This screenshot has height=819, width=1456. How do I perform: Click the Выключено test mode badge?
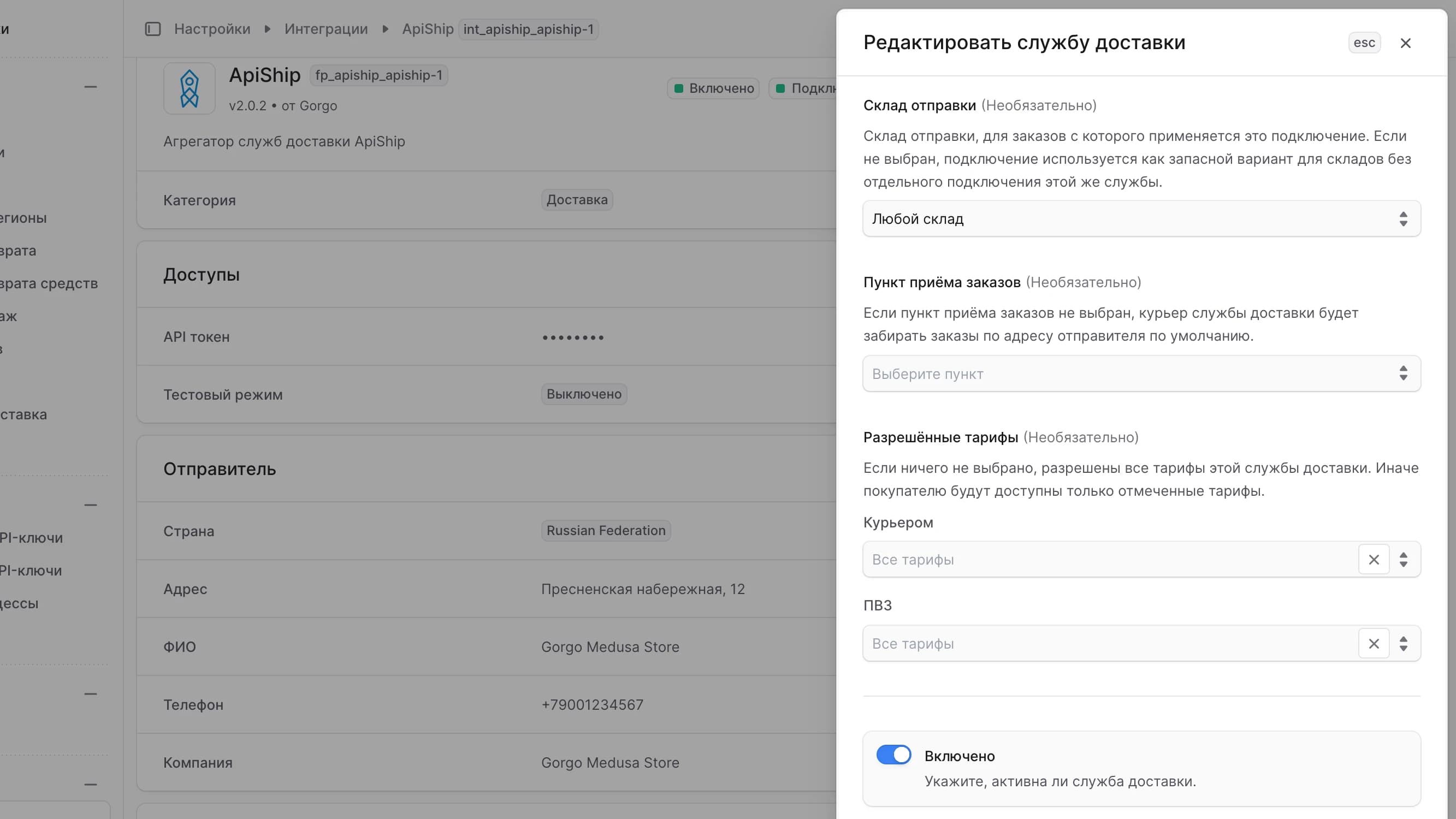[584, 394]
